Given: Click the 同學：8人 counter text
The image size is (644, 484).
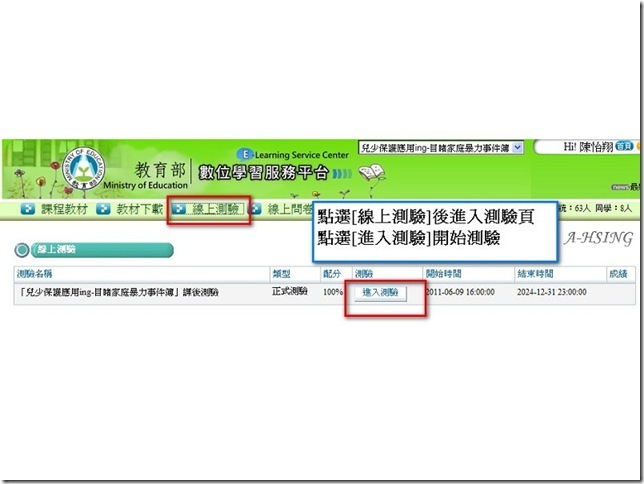Looking at the screenshot, I should pyautogui.click(x=614, y=209).
